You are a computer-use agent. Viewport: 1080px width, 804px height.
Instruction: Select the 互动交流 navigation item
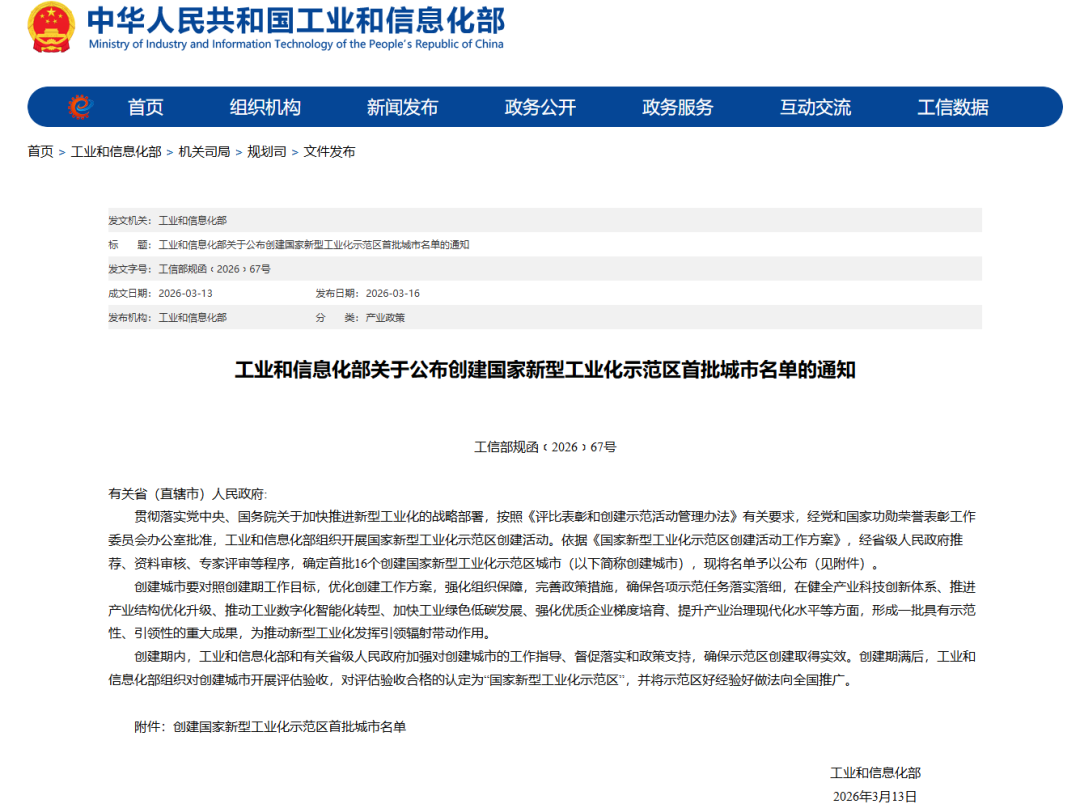[816, 107]
